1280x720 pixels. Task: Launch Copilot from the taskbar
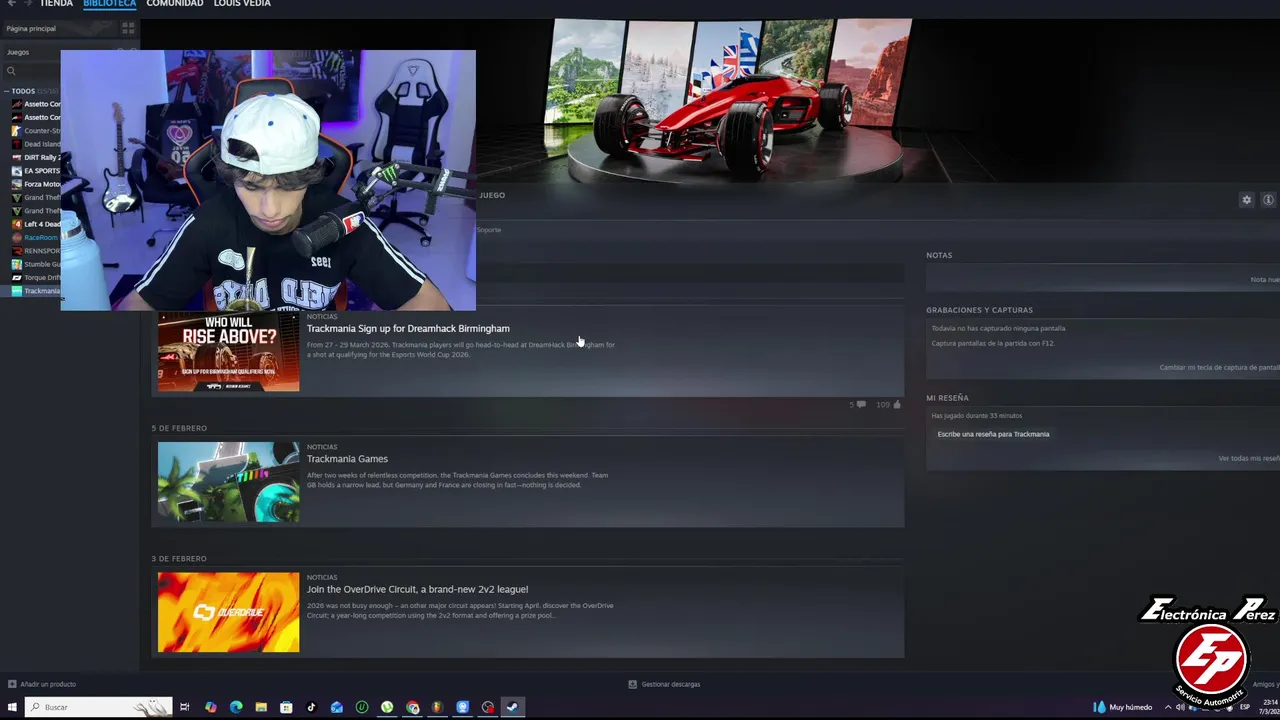point(210,707)
